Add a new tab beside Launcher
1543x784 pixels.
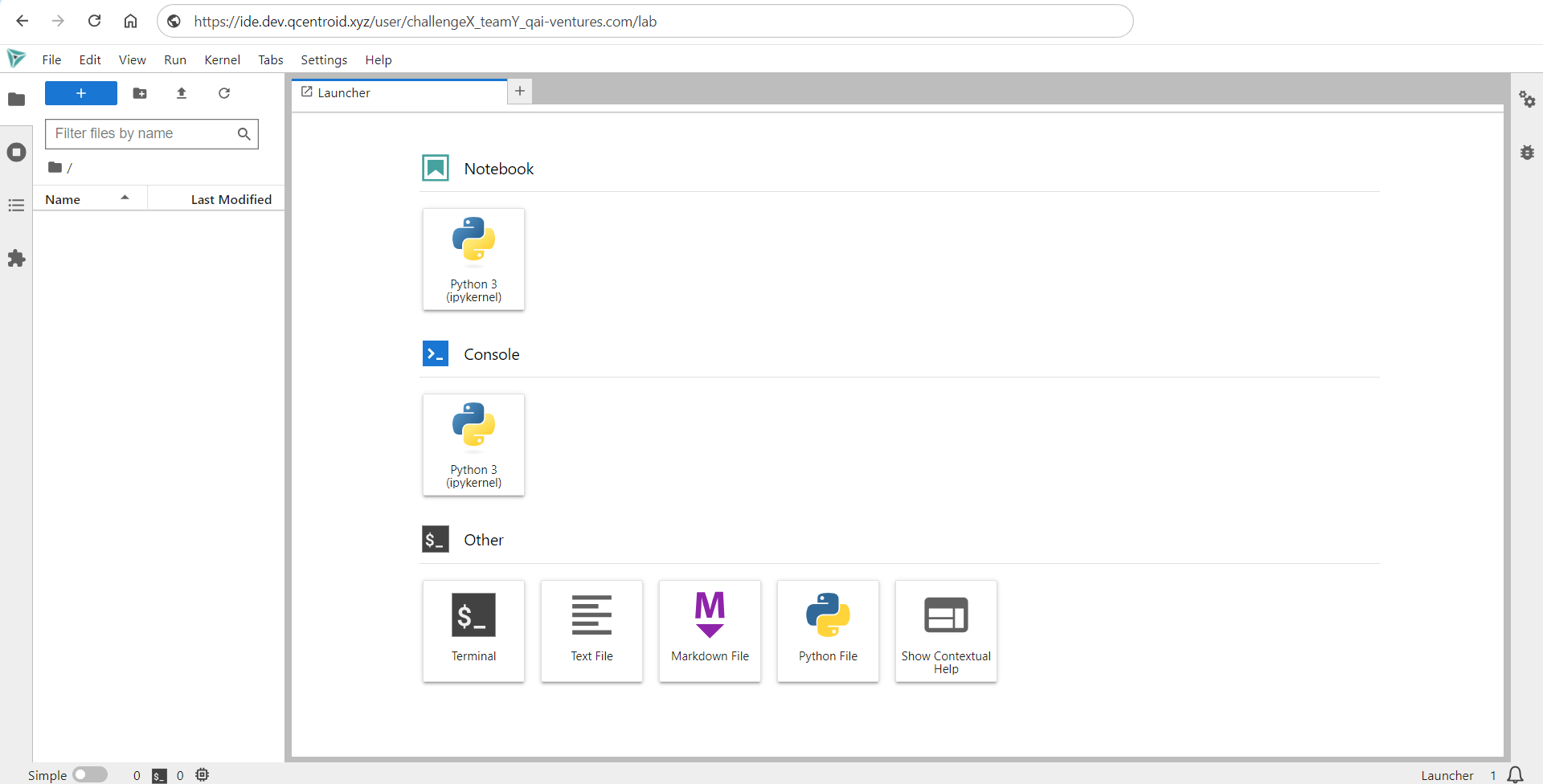click(520, 92)
